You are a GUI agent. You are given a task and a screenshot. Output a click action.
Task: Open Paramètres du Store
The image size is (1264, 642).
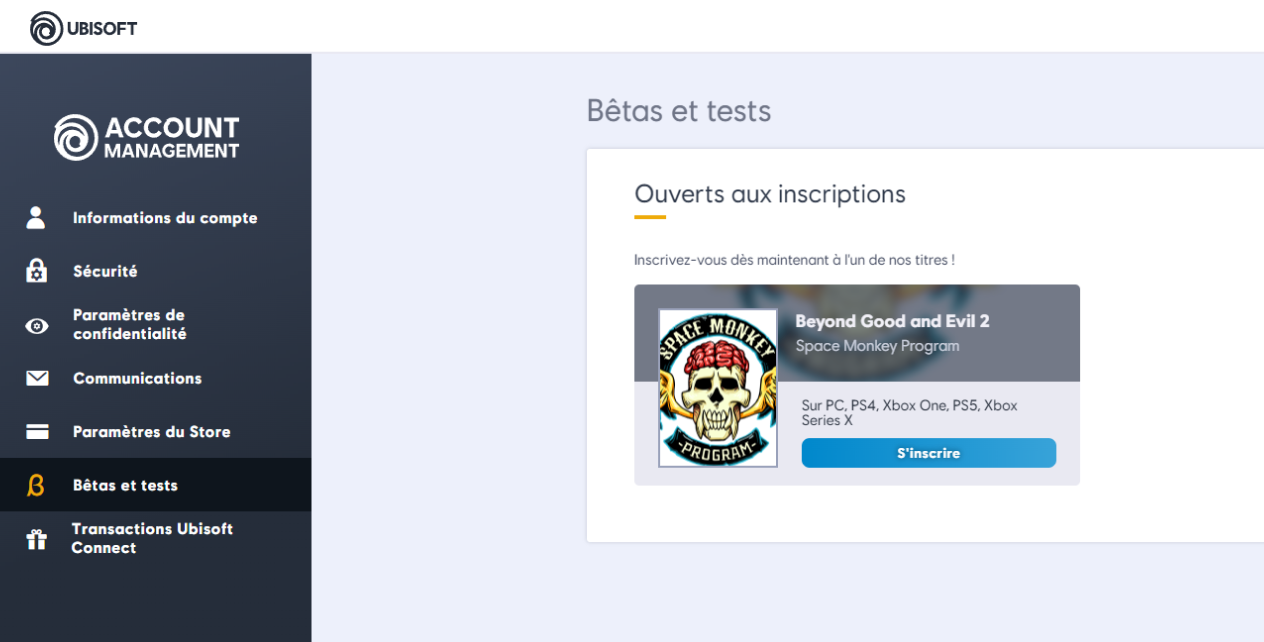pyautogui.click(x=151, y=432)
